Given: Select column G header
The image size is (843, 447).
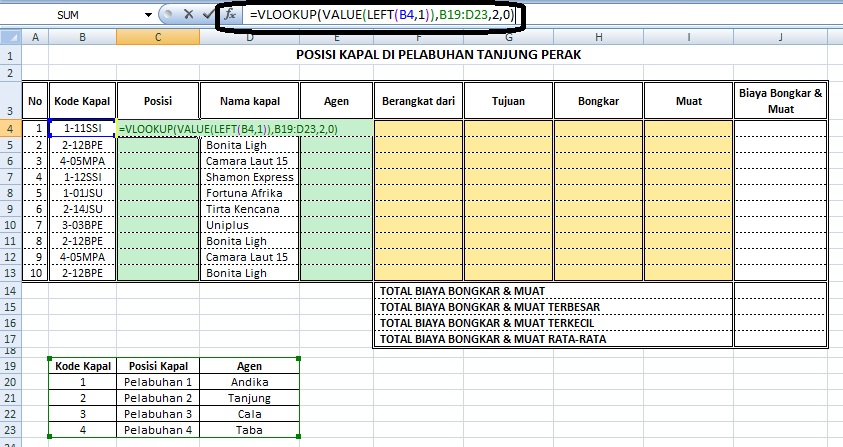Looking at the screenshot, I should tap(509, 37).
